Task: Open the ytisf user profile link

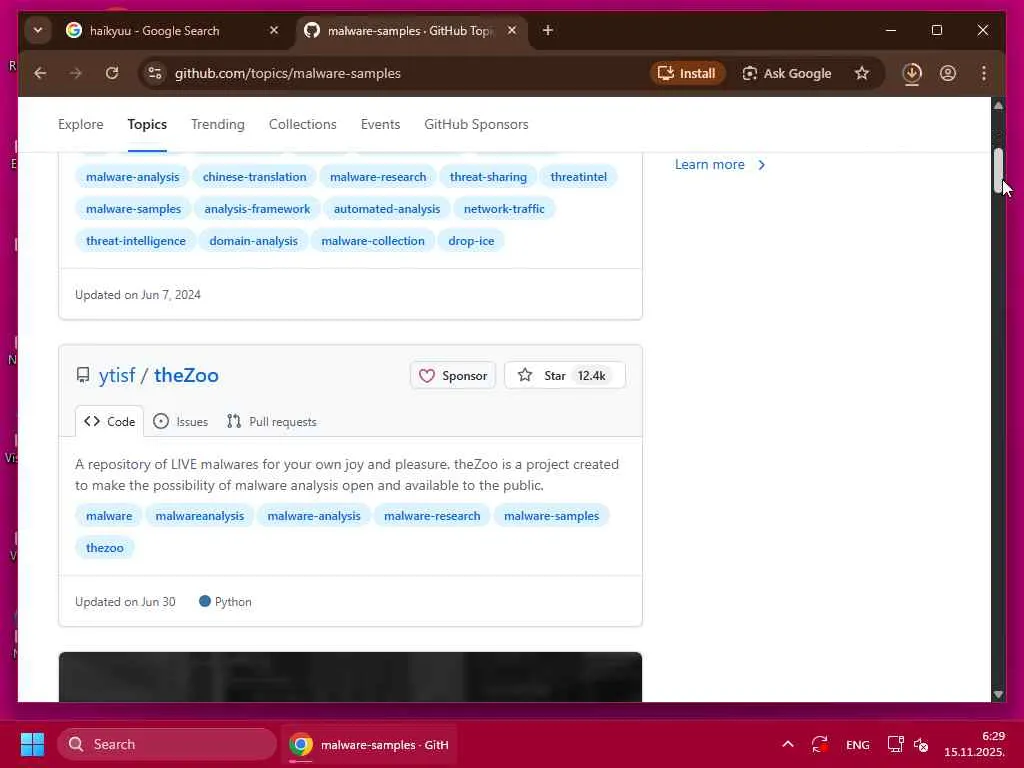Action: coord(117,376)
